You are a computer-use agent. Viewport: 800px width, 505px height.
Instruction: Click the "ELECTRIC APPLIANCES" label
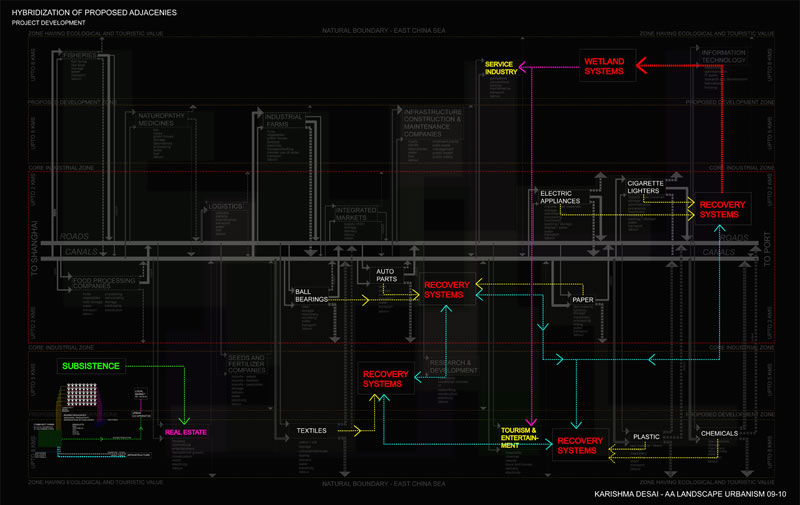click(560, 197)
